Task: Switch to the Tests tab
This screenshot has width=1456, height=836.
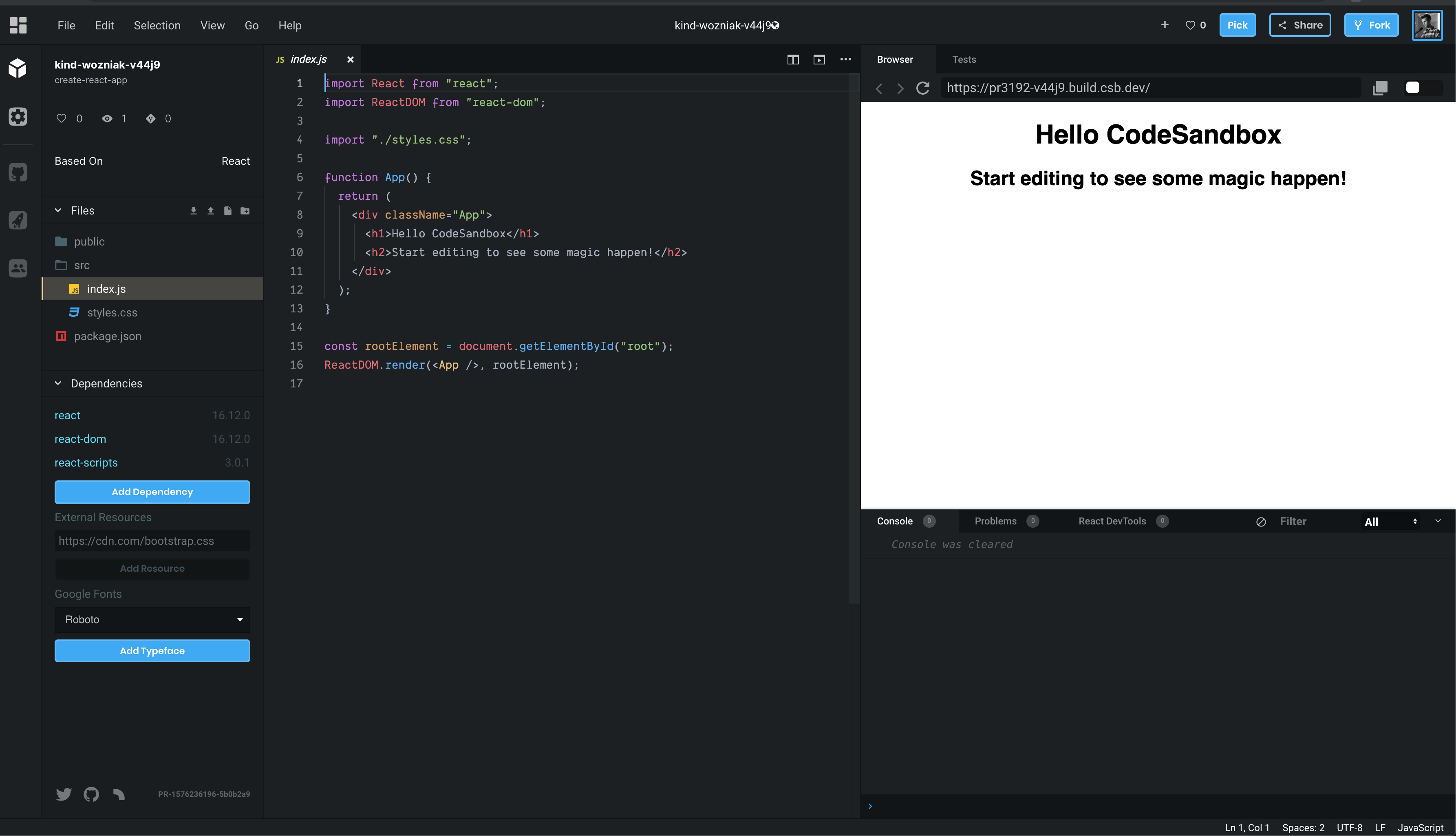Action: pos(964,60)
